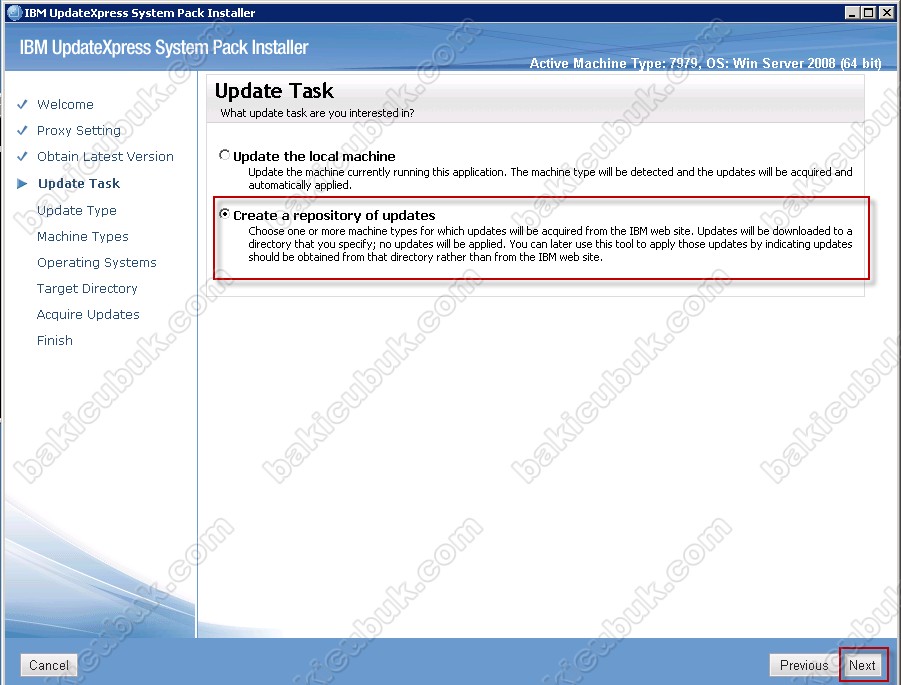The height and width of the screenshot is (685, 901).
Task: Click the 'What update task are you interested in?' text
Action: pyautogui.click(x=317, y=113)
